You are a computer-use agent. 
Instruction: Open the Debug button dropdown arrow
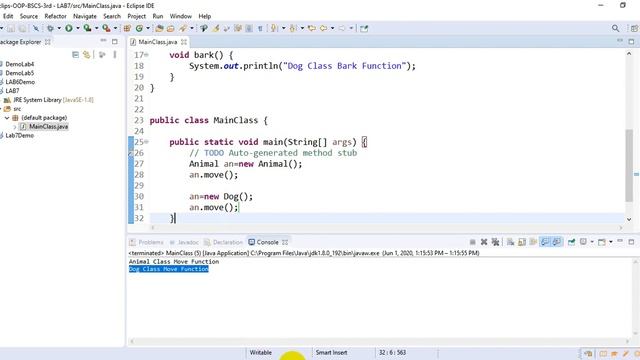coord(59,28)
